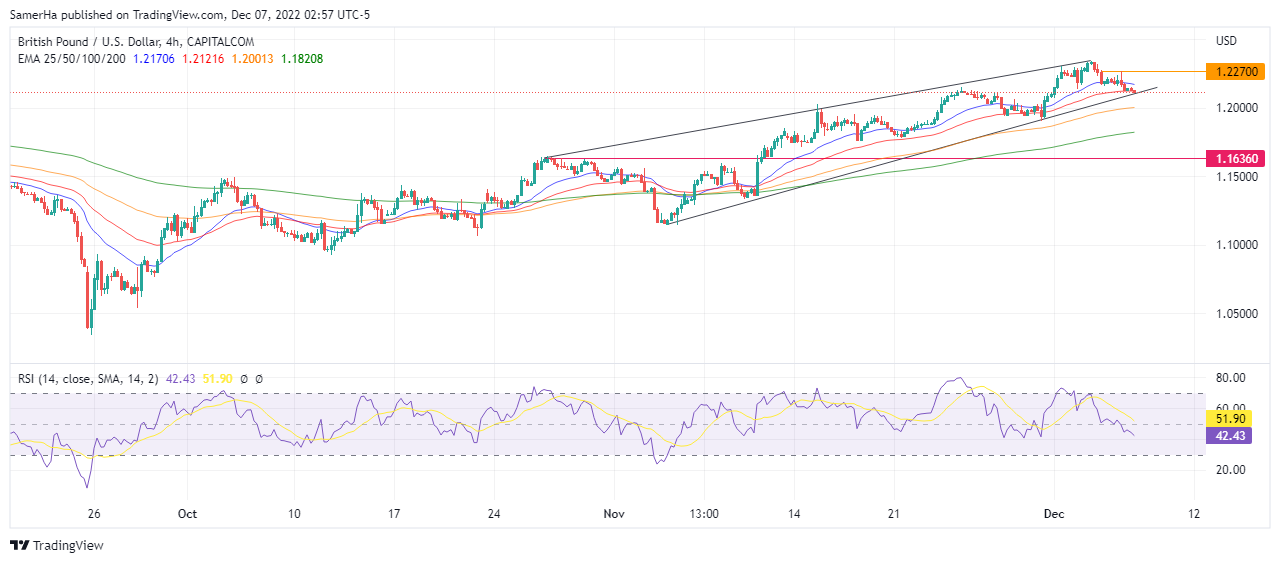Click the first empty-set symbol beside RSI values
Screen dimensions: 1280x563
point(245,379)
